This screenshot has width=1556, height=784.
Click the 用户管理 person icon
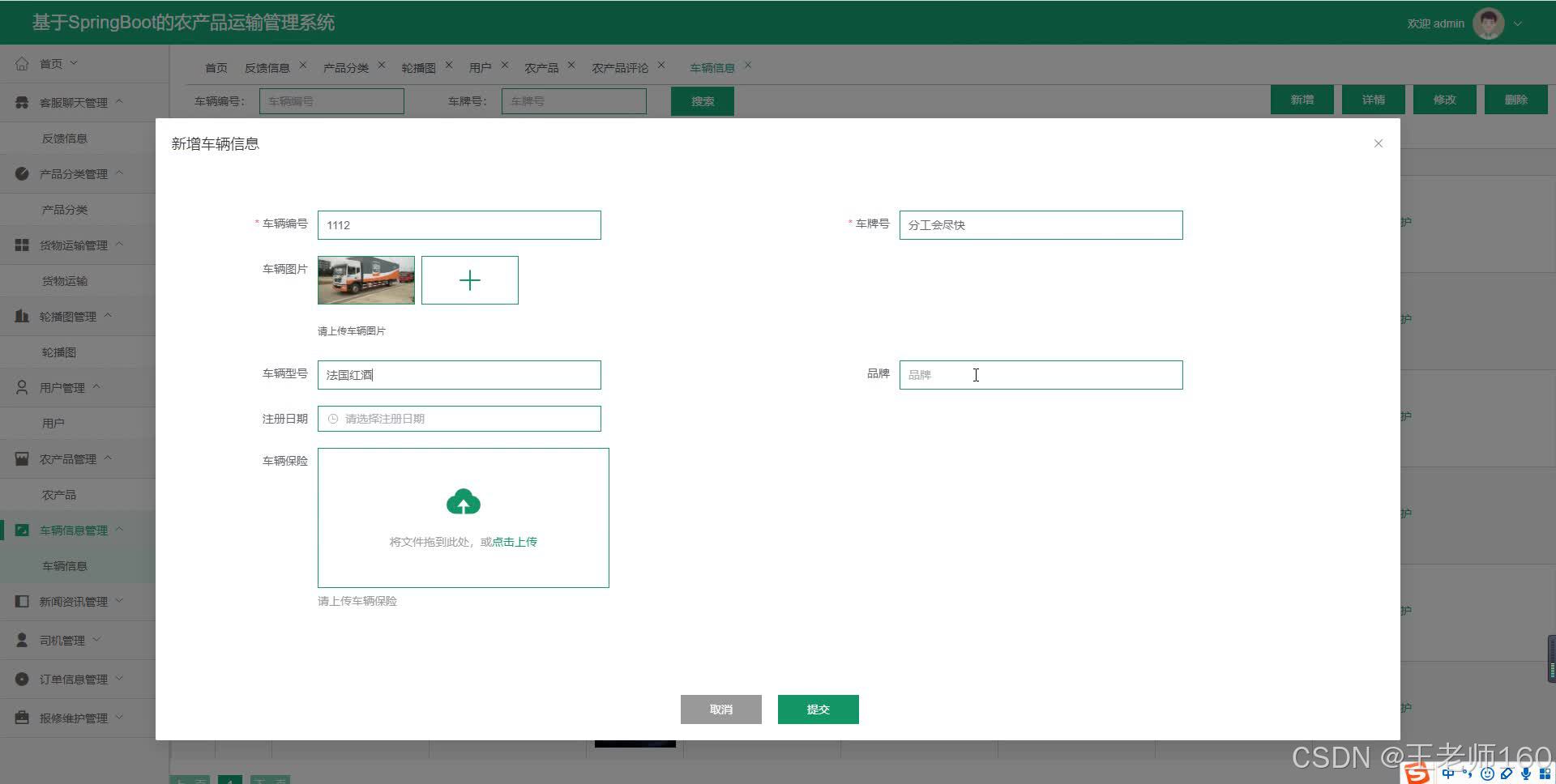22,387
